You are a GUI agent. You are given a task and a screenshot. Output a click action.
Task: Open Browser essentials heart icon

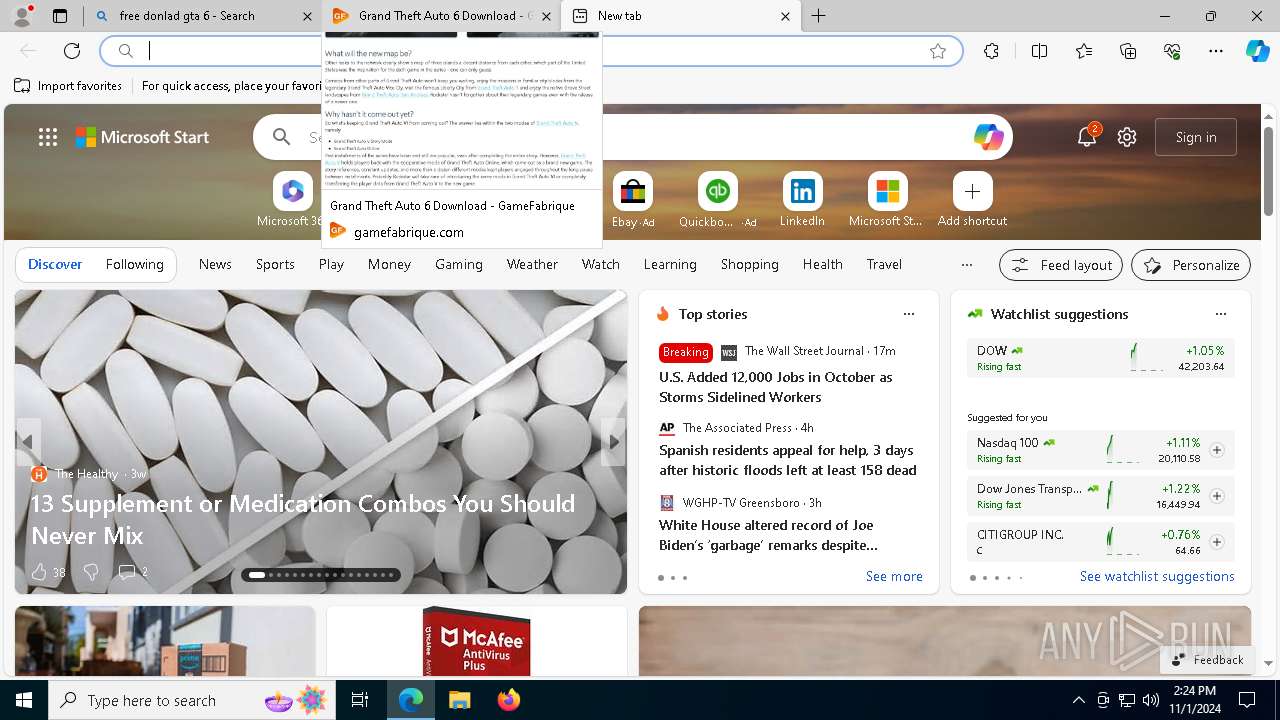tap(1172, 51)
